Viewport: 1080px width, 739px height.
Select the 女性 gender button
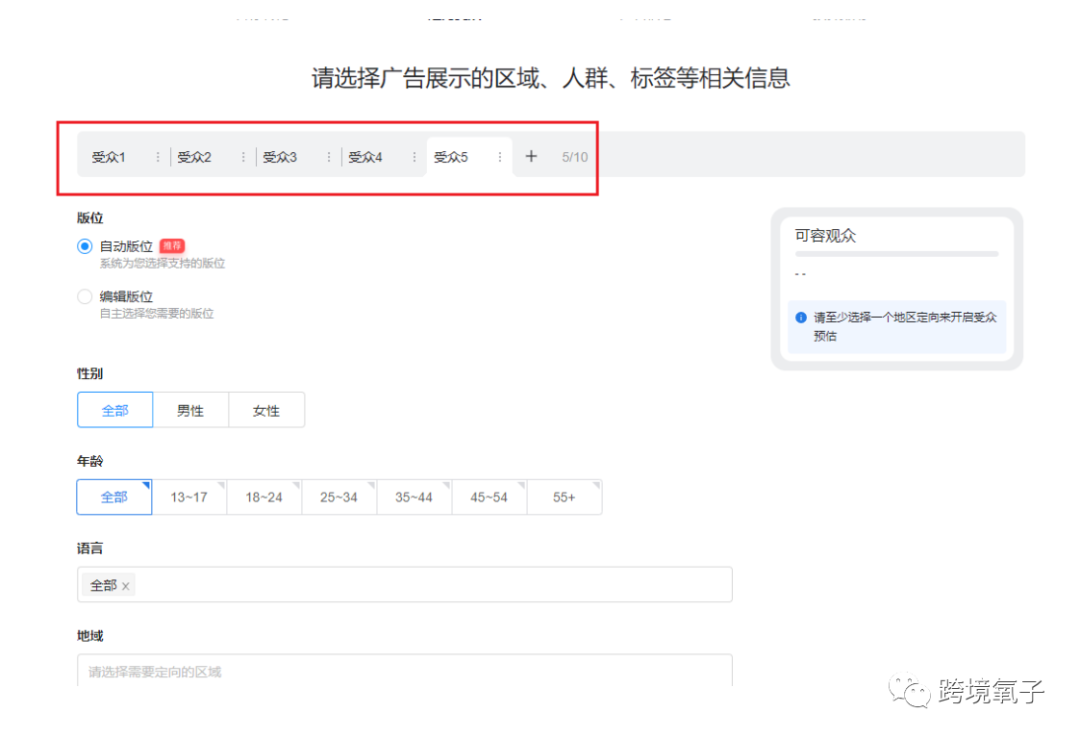click(266, 409)
